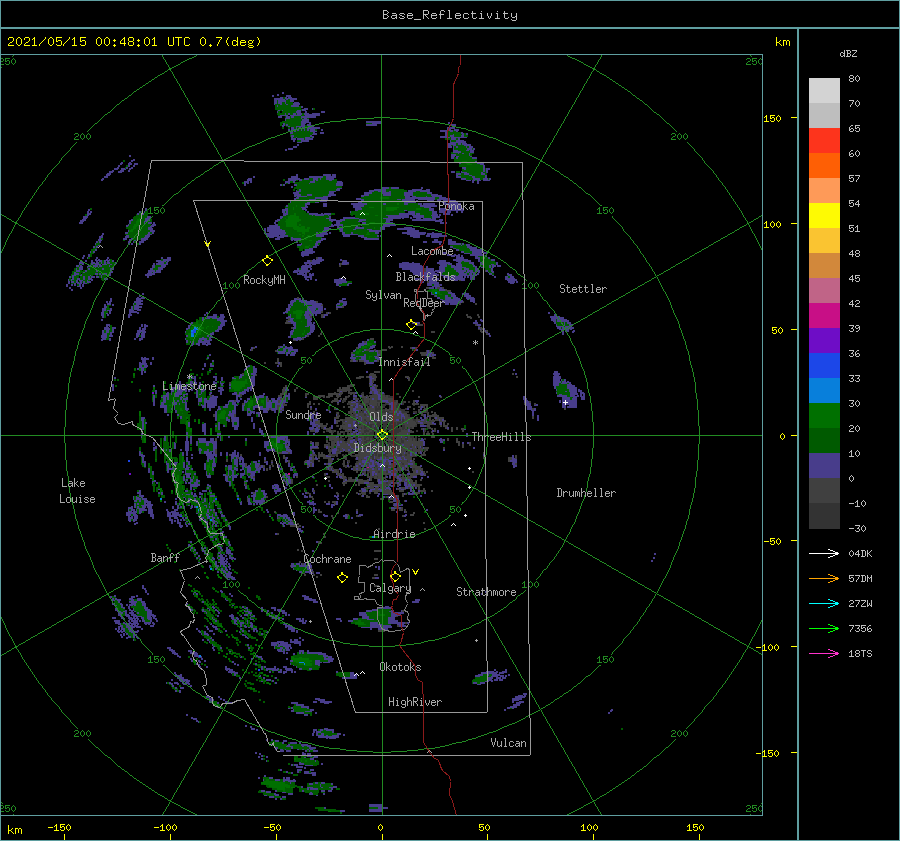Click the 04DK legend label
The image size is (900, 841).
[x=860, y=553]
